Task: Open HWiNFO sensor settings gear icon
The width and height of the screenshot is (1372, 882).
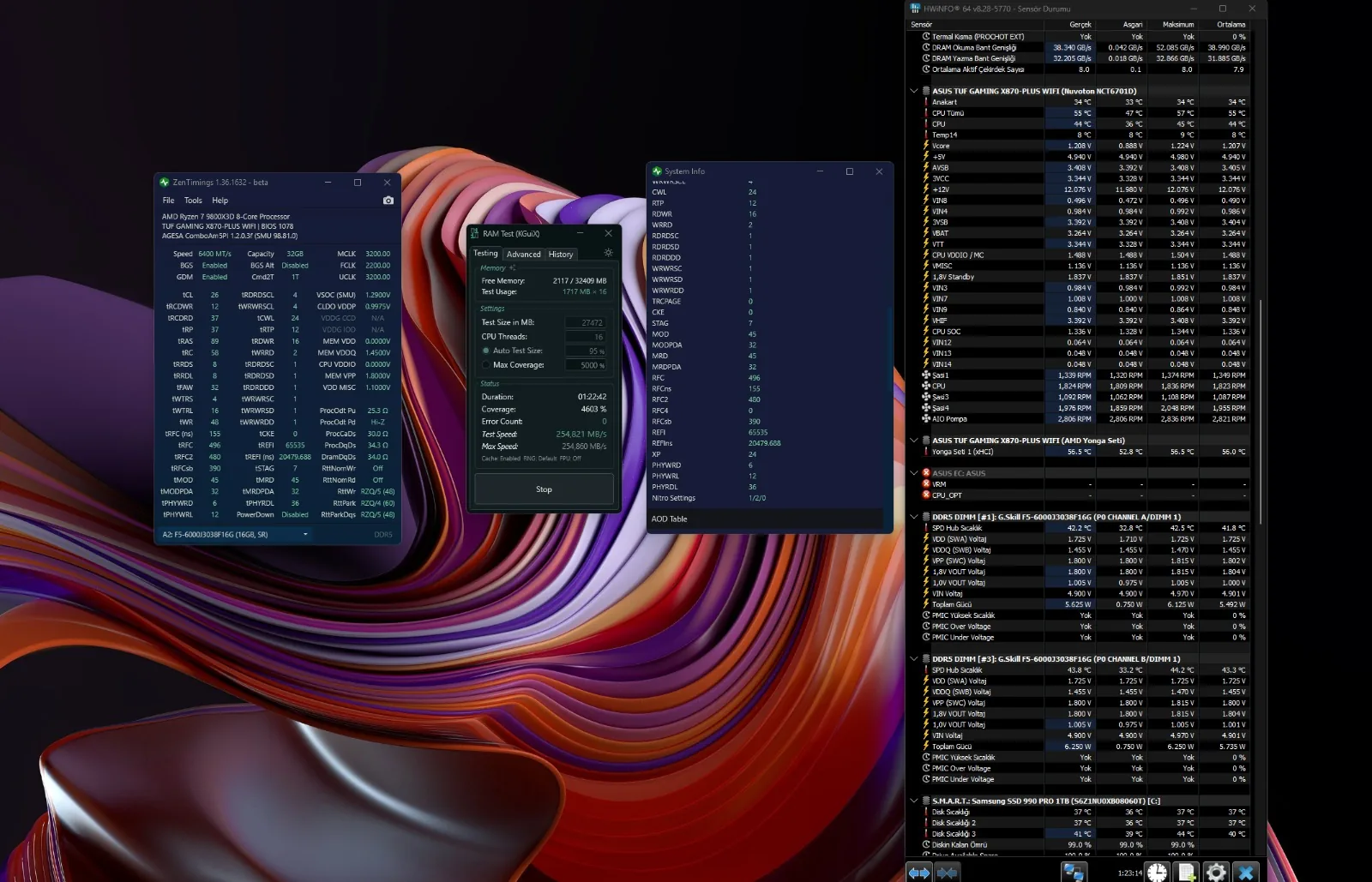Action: [1216, 872]
